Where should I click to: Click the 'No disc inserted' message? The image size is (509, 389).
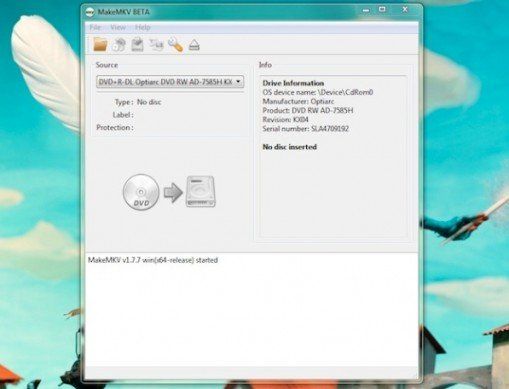click(290, 147)
